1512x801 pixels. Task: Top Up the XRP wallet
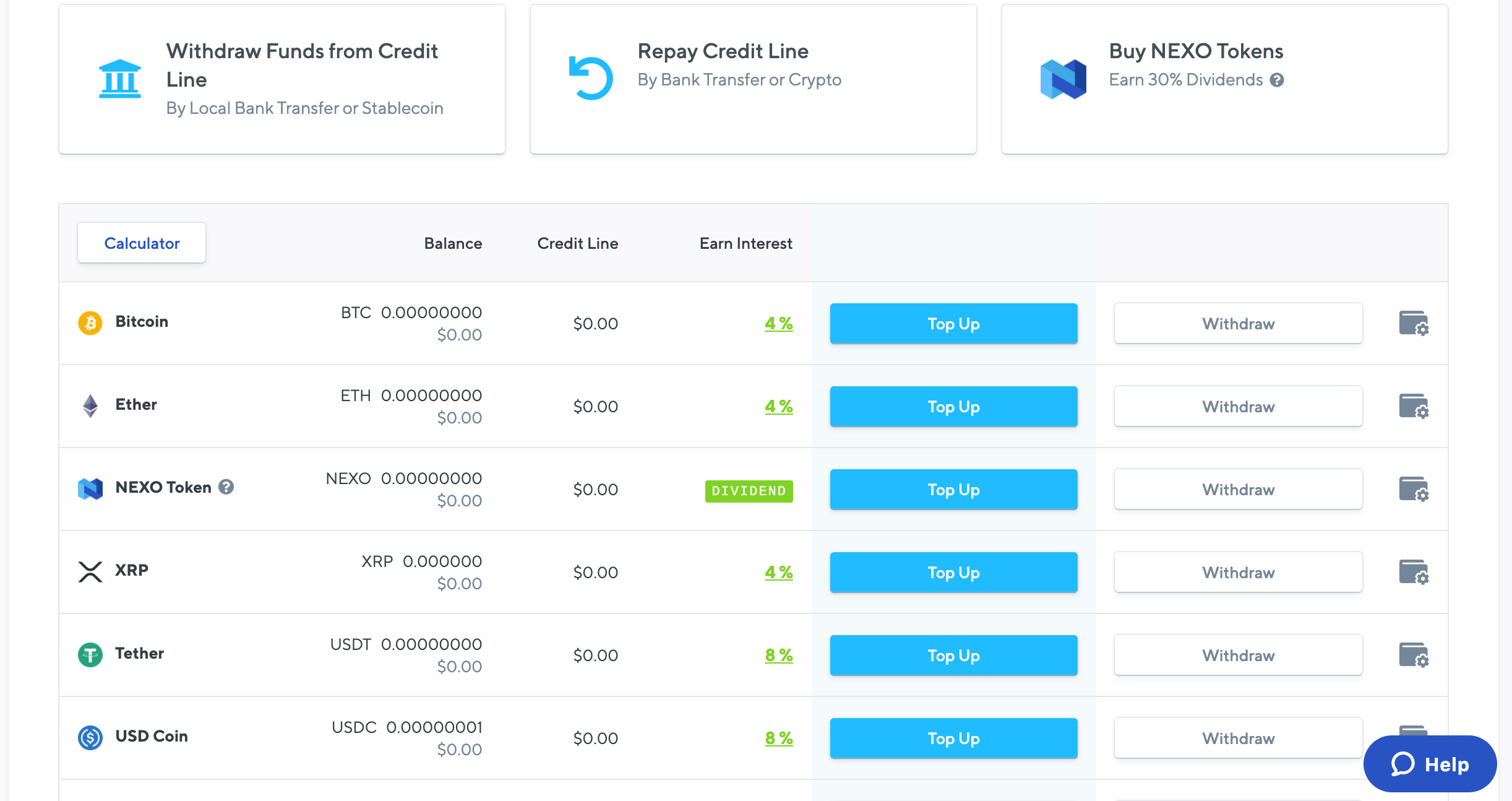click(953, 572)
